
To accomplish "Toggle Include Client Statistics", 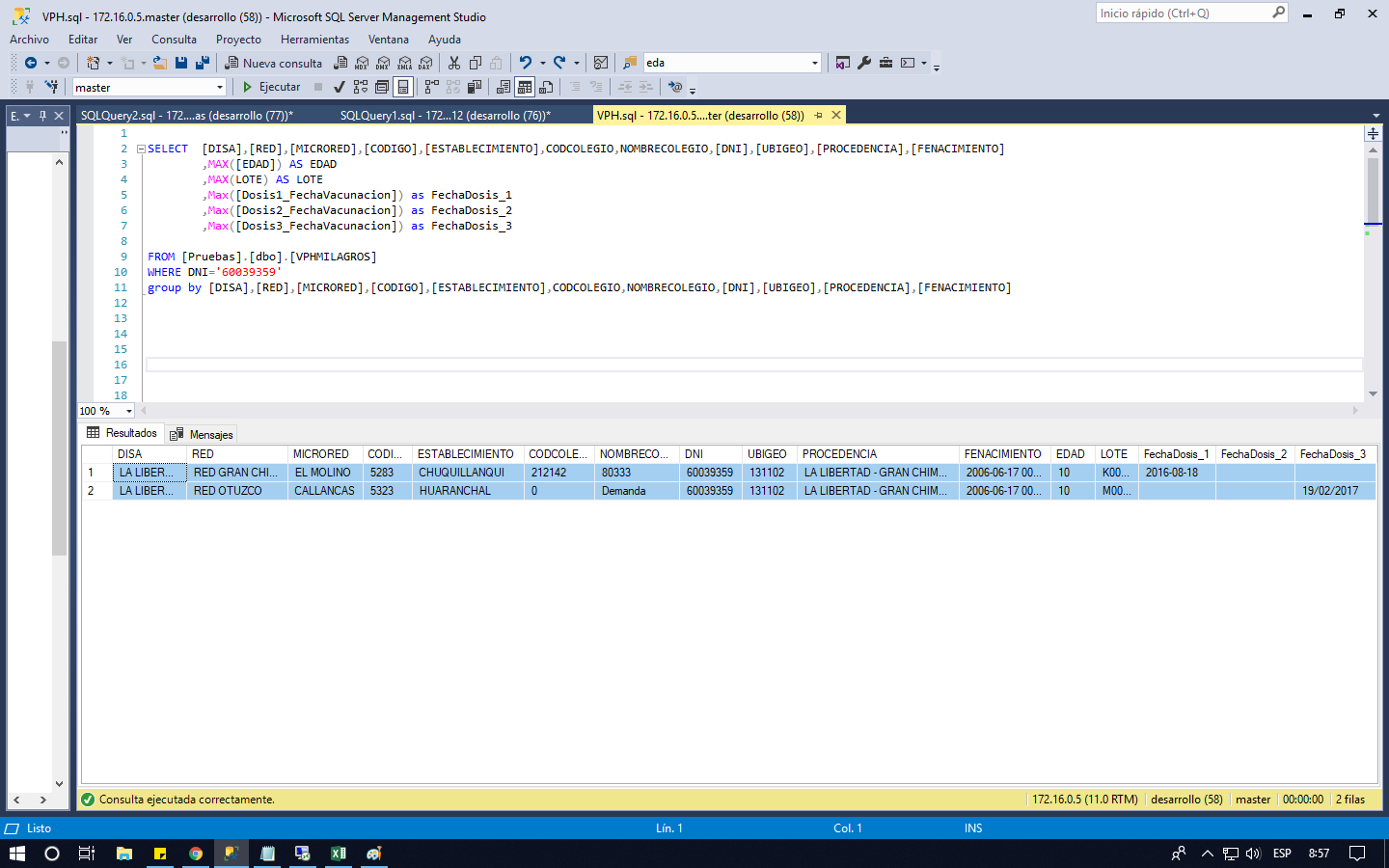I will click(x=474, y=87).
